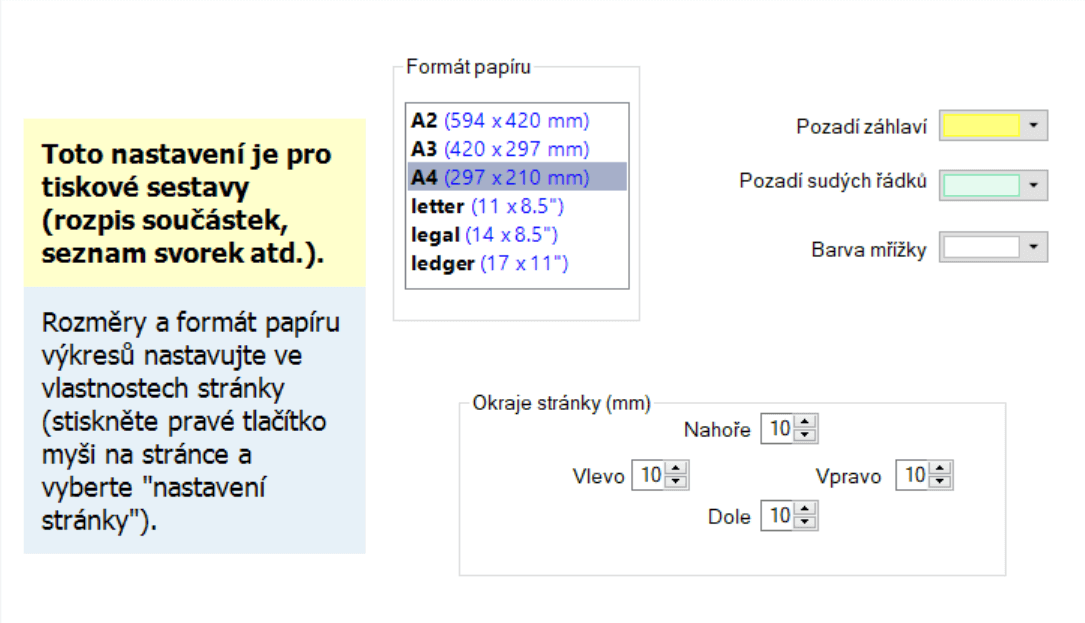The image size is (1085, 623).
Task: Click into the Dole margin field
Action: tap(779, 516)
